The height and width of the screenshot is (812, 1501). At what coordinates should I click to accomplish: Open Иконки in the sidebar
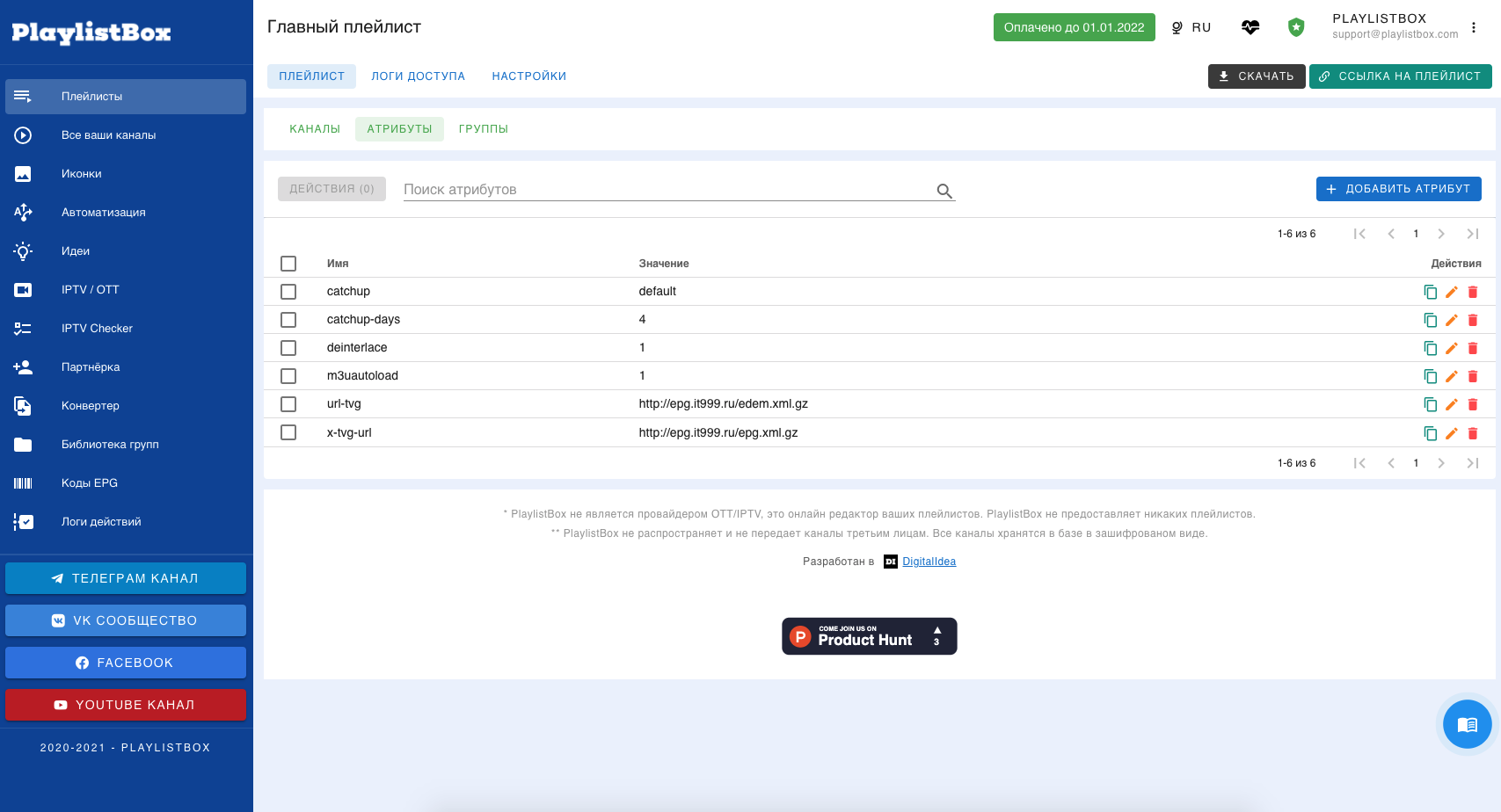[126, 174]
